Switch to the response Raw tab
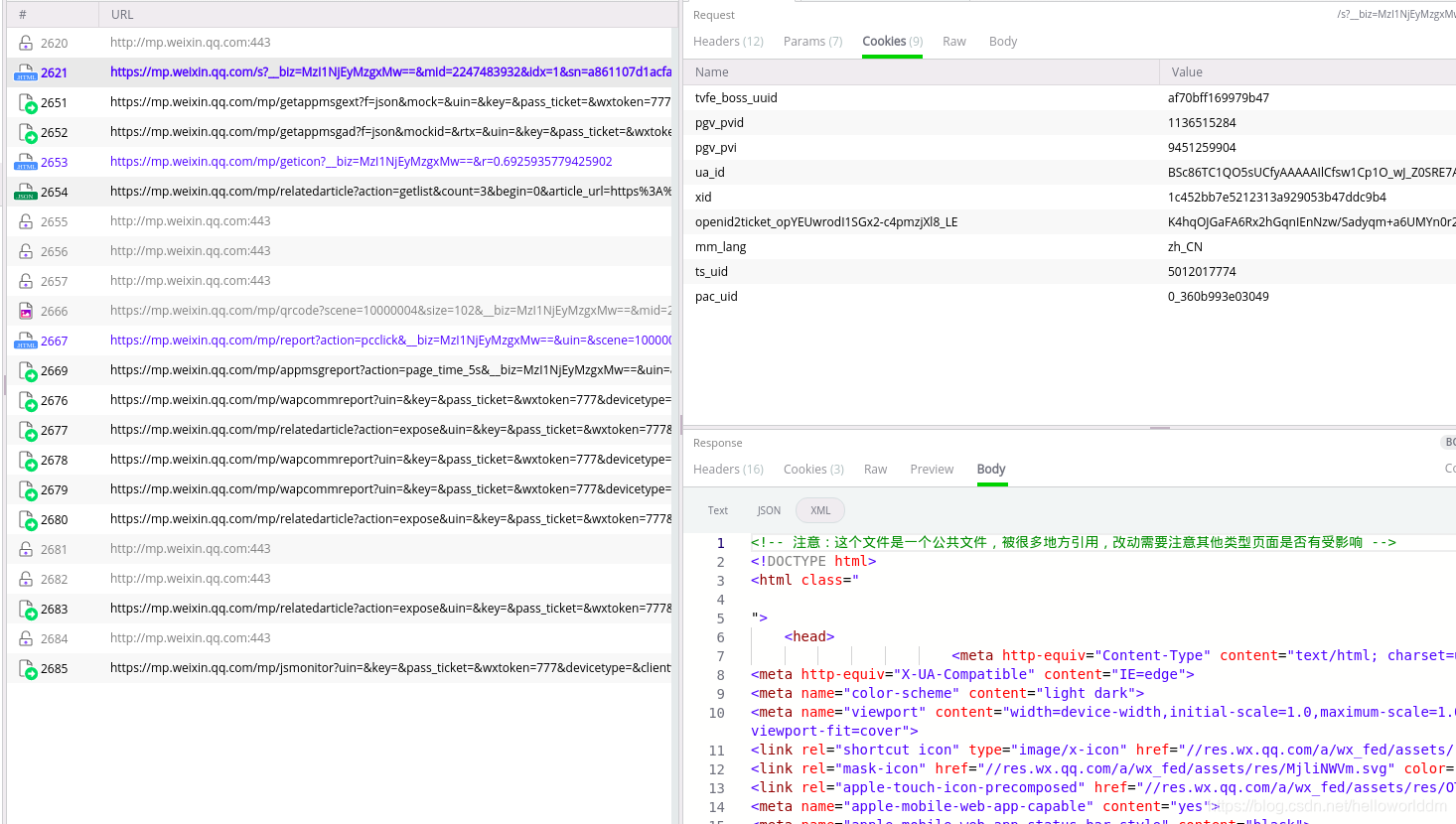The image size is (1456, 824). click(876, 470)
